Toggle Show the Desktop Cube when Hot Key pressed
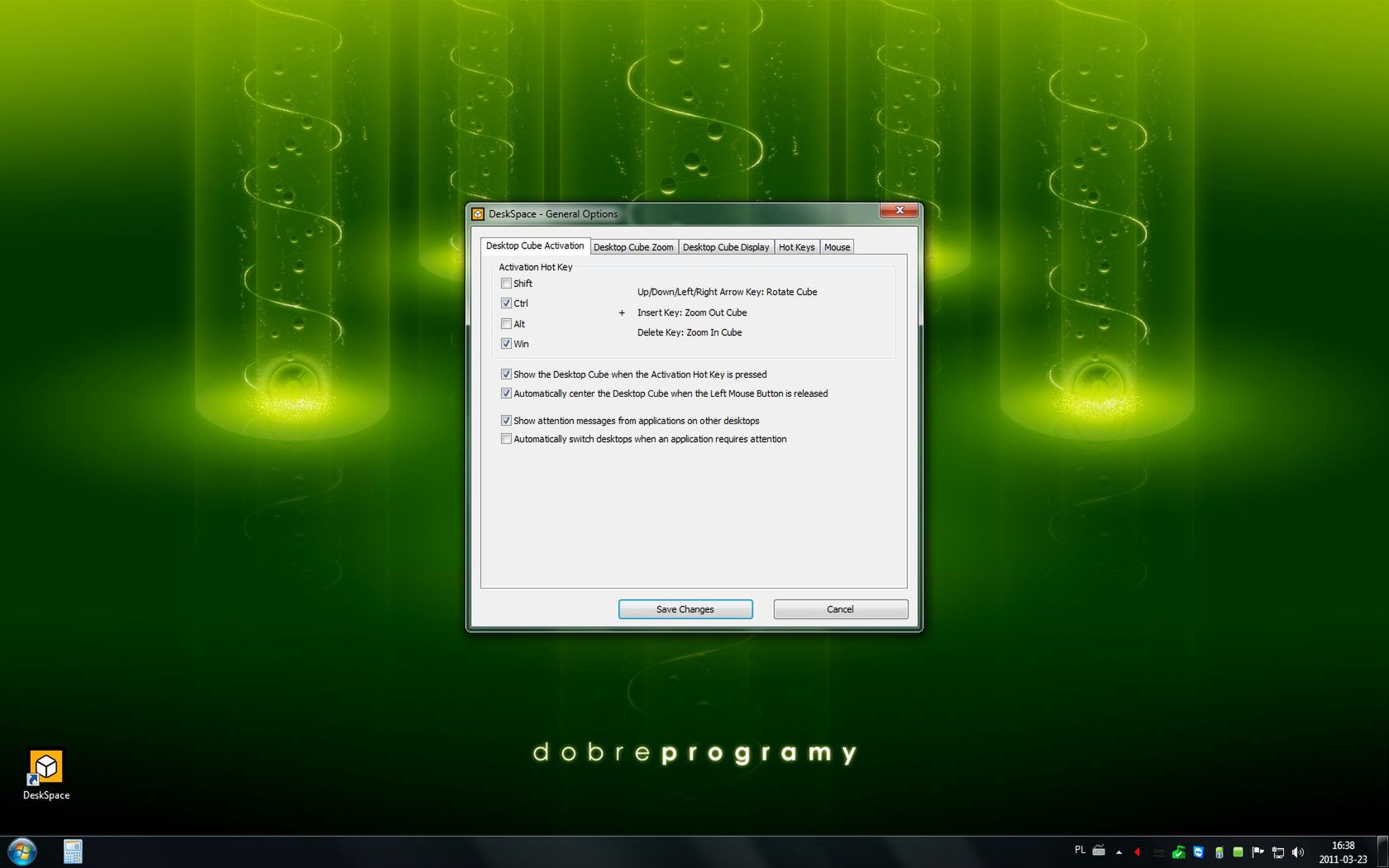Viewport: 1389px width, 868px height. (x=506, y=374)
